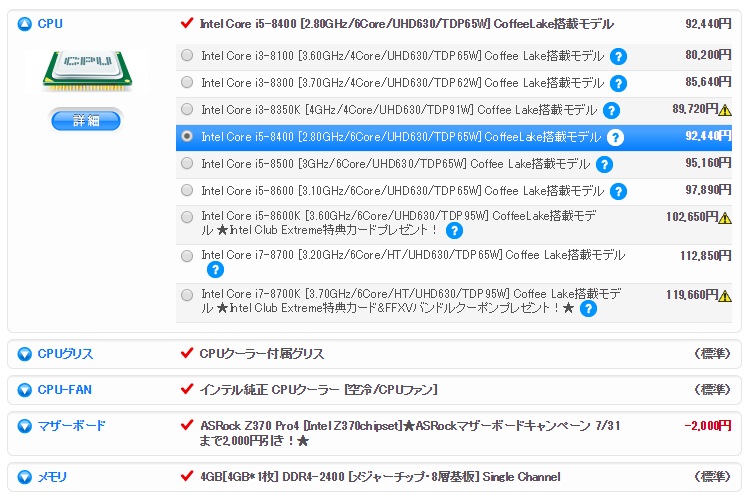Select Intel Core i5-8600 radio button

pyautogui.click(x=187, y=190)
